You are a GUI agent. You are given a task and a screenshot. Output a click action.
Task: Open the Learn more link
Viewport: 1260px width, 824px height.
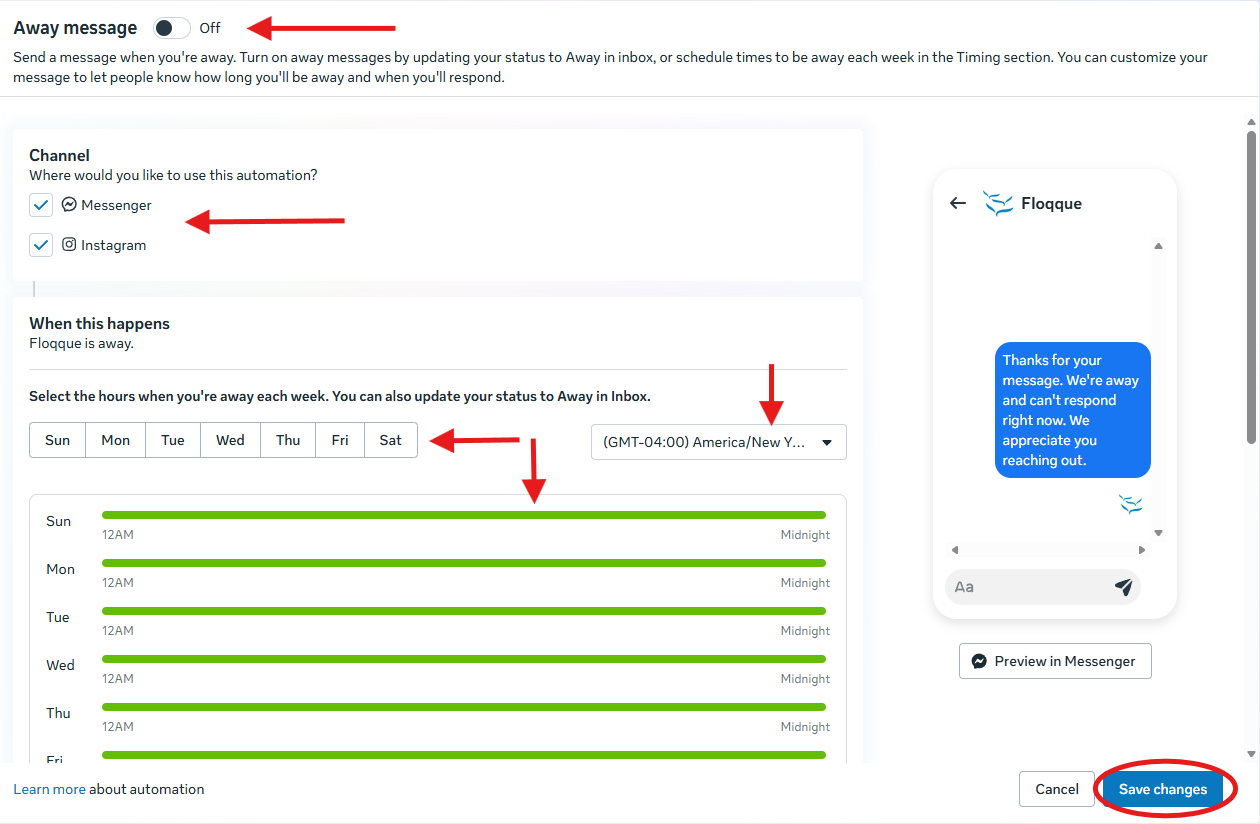click(x=49, y=789)
